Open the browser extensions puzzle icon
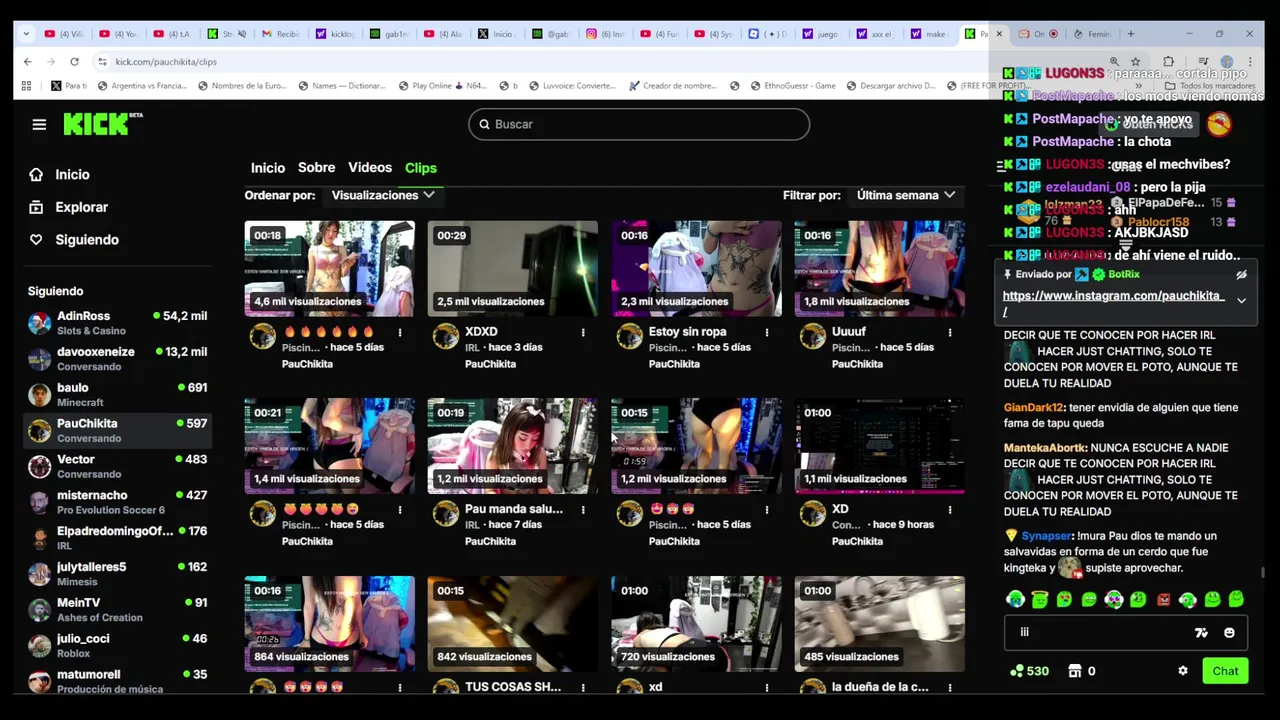Image resolution: width=1280 pixels, height=720 pixels. (x=1168, y=61)
